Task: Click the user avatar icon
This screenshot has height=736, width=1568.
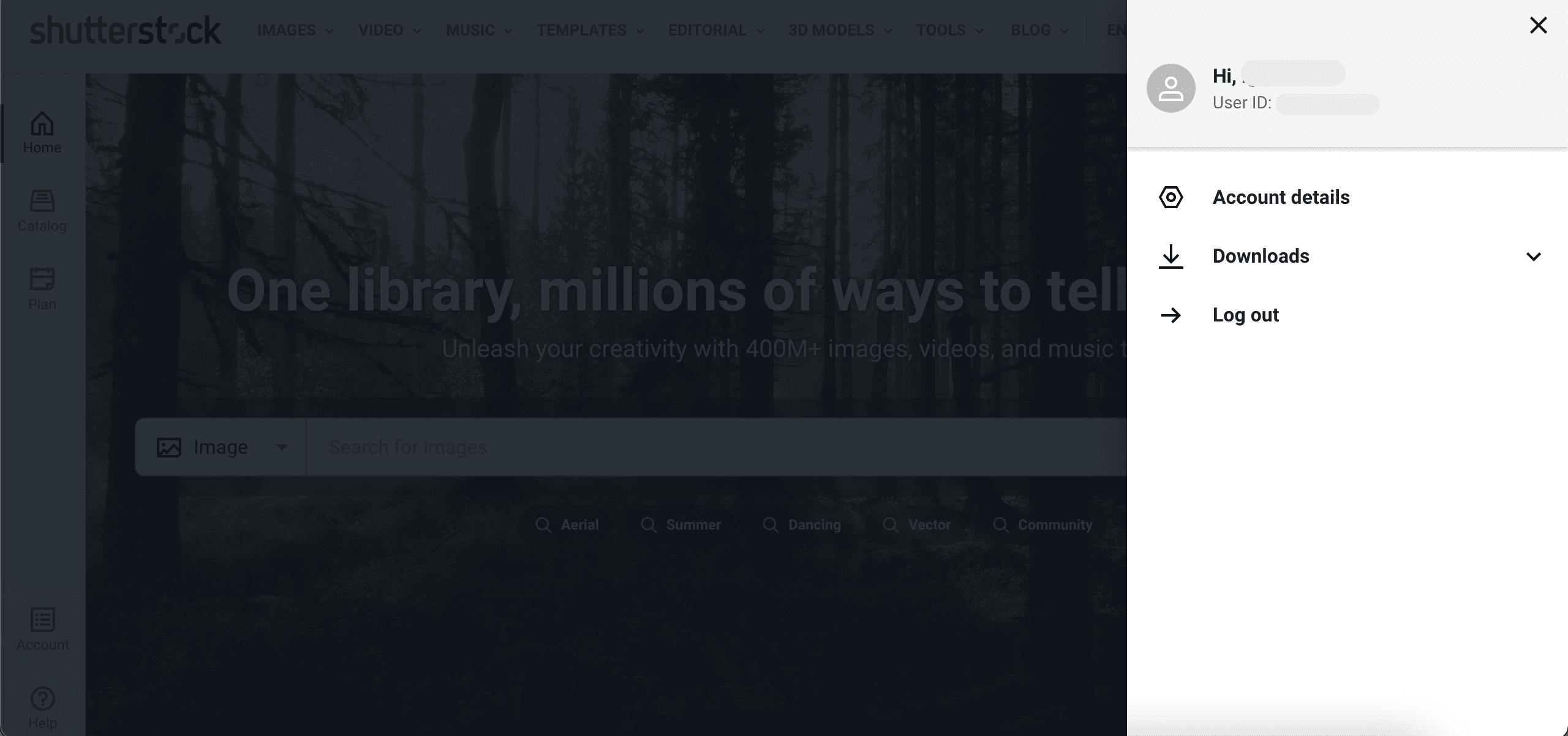Action: (1170, 88)
